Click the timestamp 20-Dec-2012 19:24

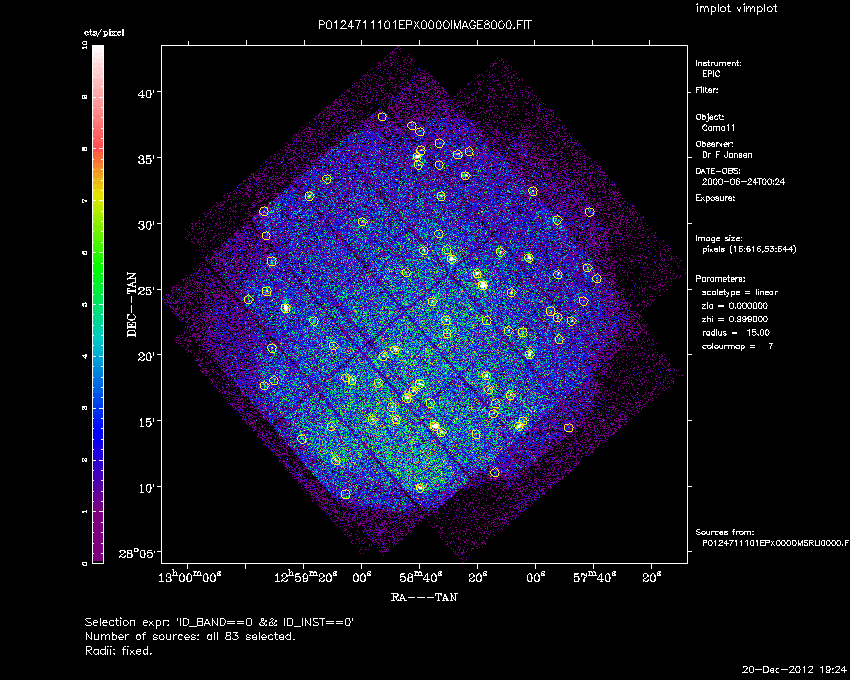click(794, 670)
